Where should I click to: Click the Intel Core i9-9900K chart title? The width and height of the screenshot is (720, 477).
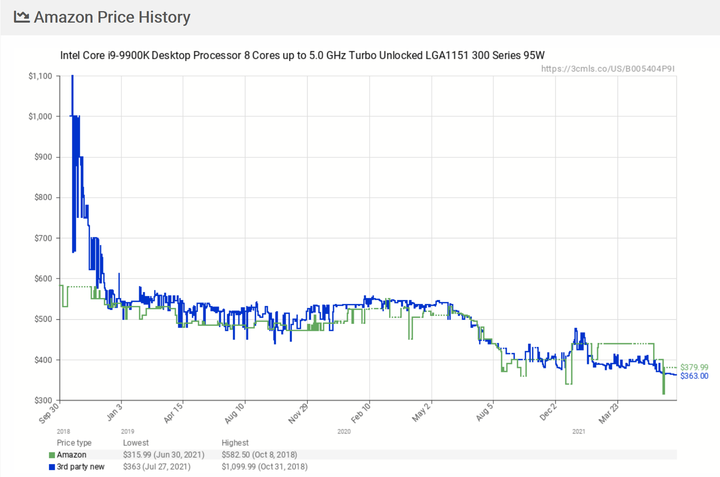click(302, 56)
